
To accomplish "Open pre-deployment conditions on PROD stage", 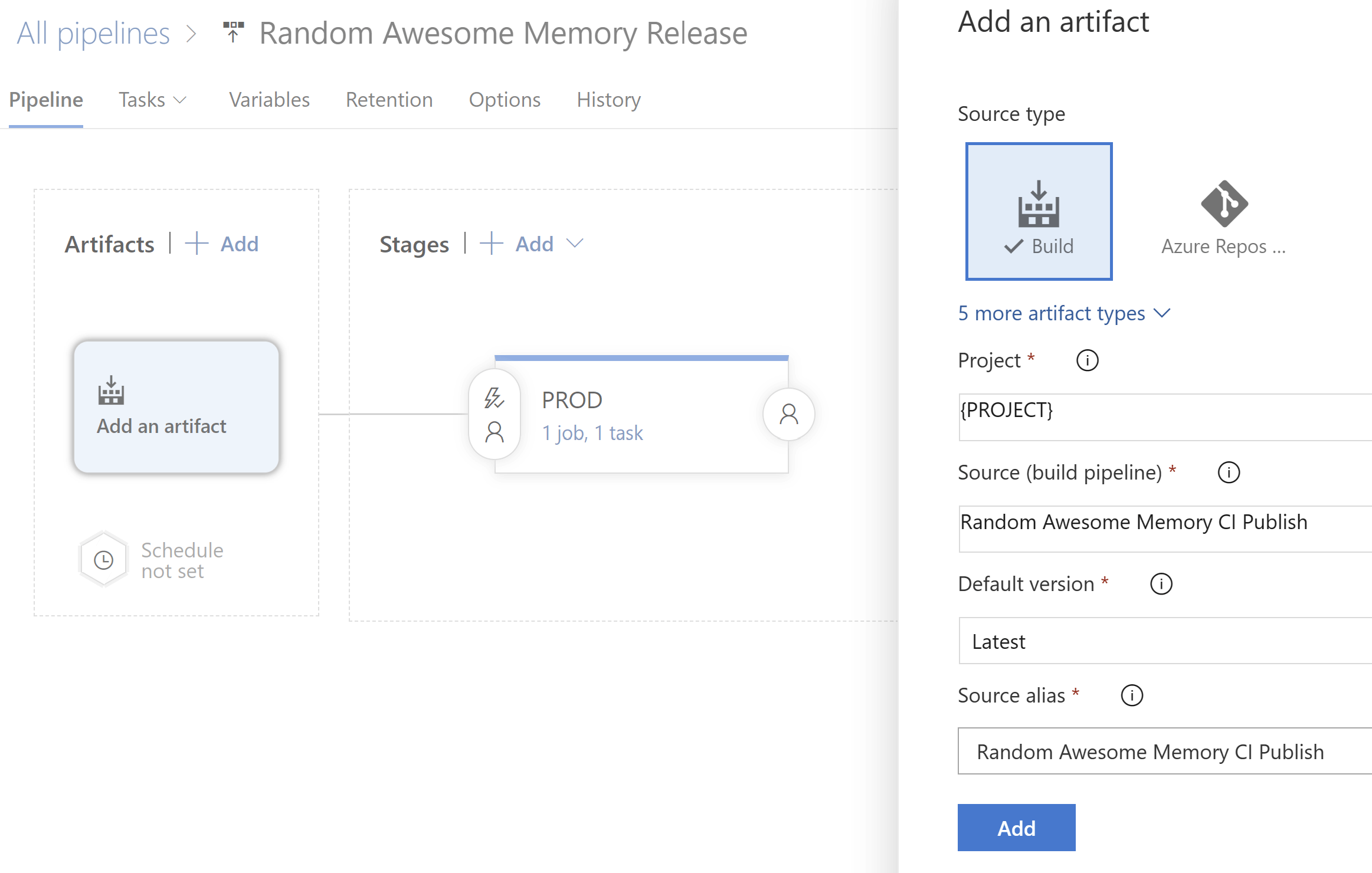I will (495, 414).
